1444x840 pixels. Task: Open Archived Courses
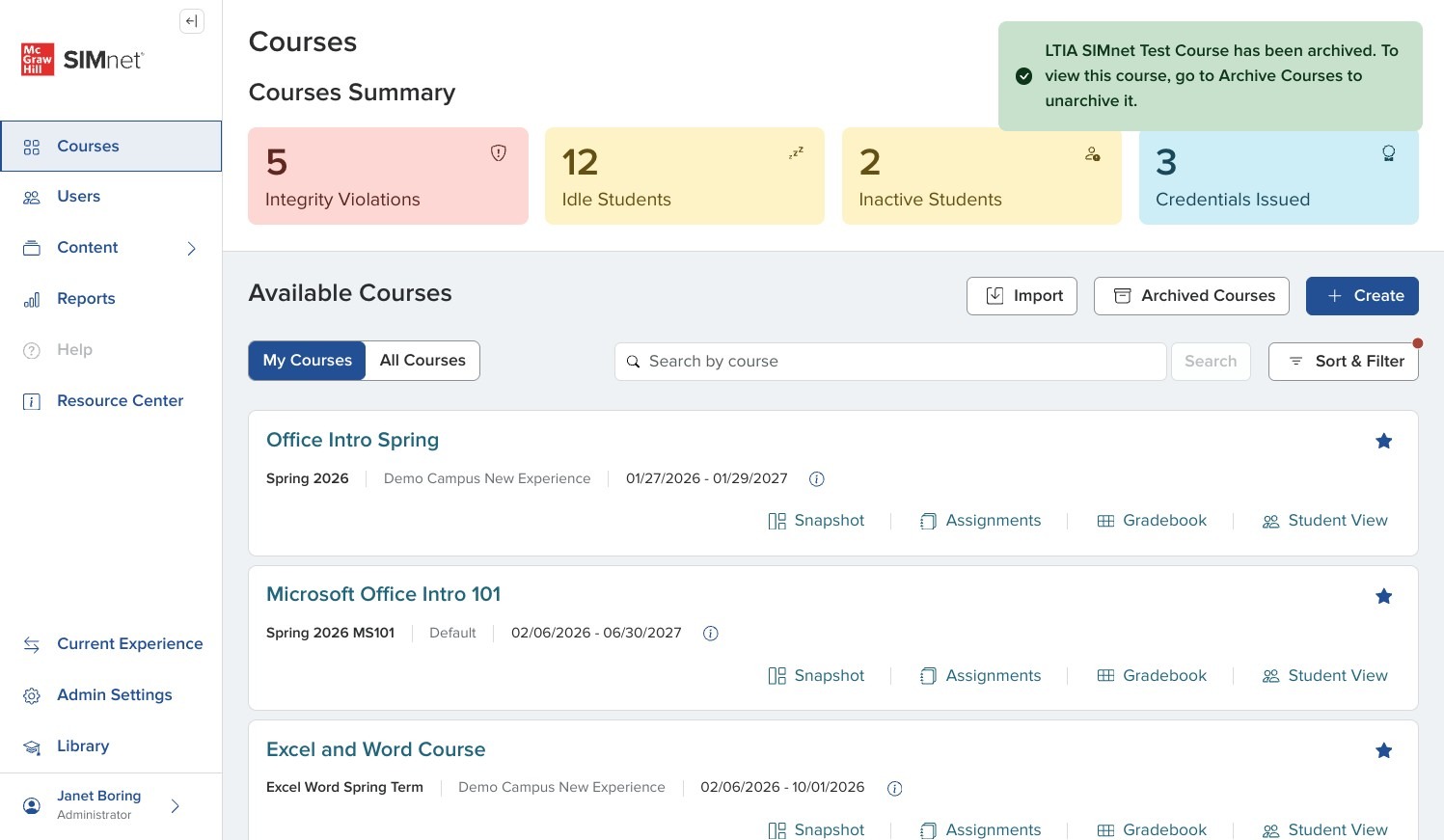click(x=1192, y=296)
